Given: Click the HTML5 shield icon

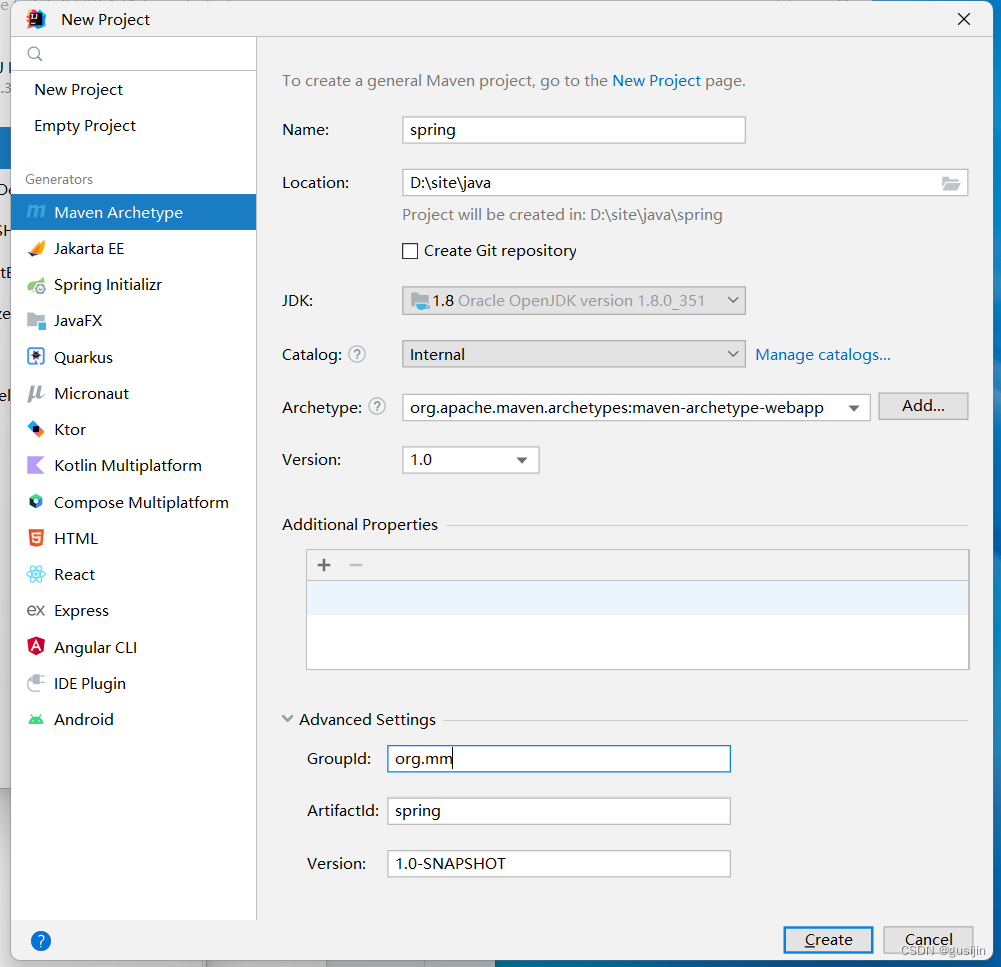Looking at the screenshot, I should pyautogui.click(x=36, y=538).
